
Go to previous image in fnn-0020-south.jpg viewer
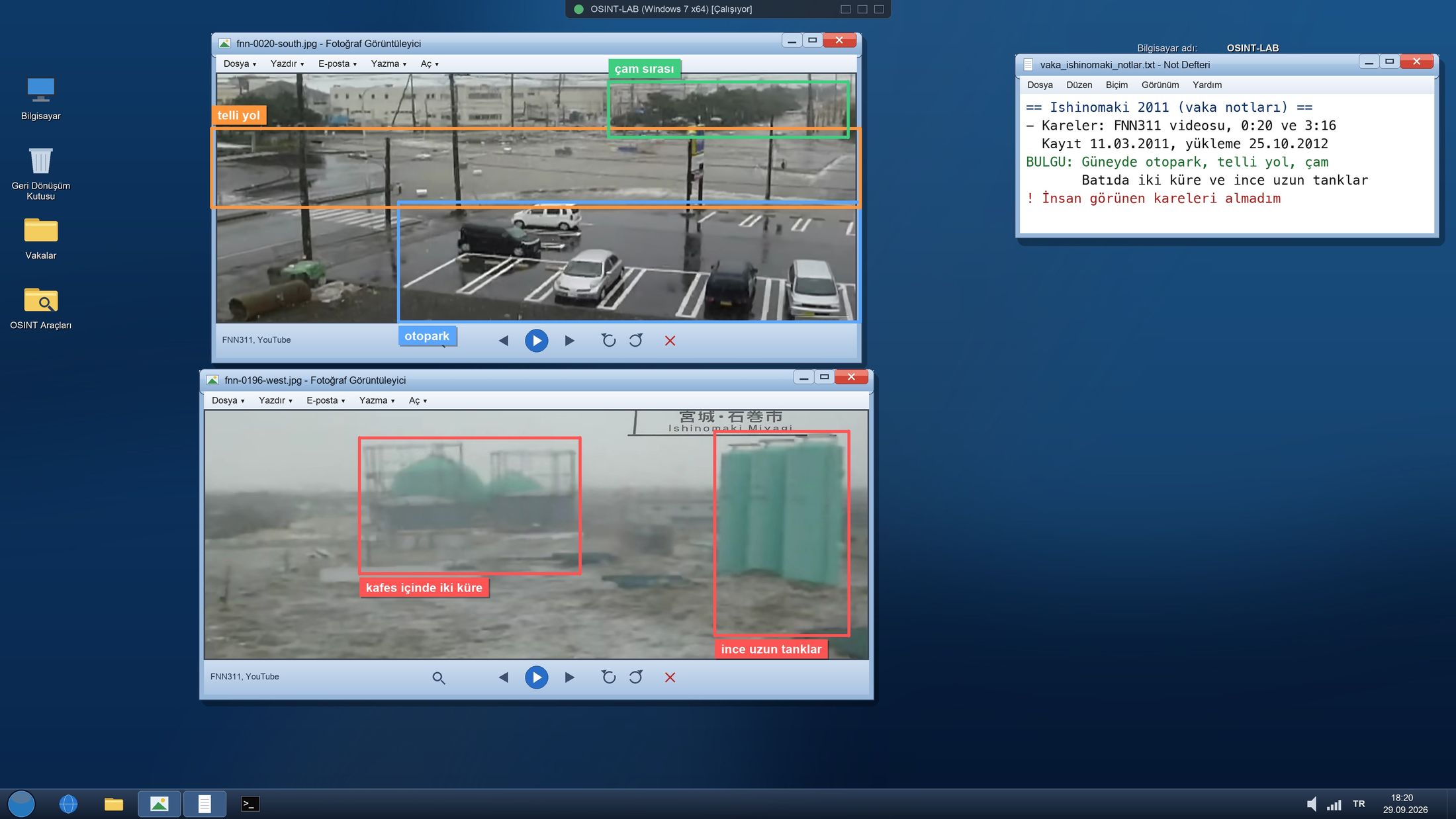click(x=504, y=341)
